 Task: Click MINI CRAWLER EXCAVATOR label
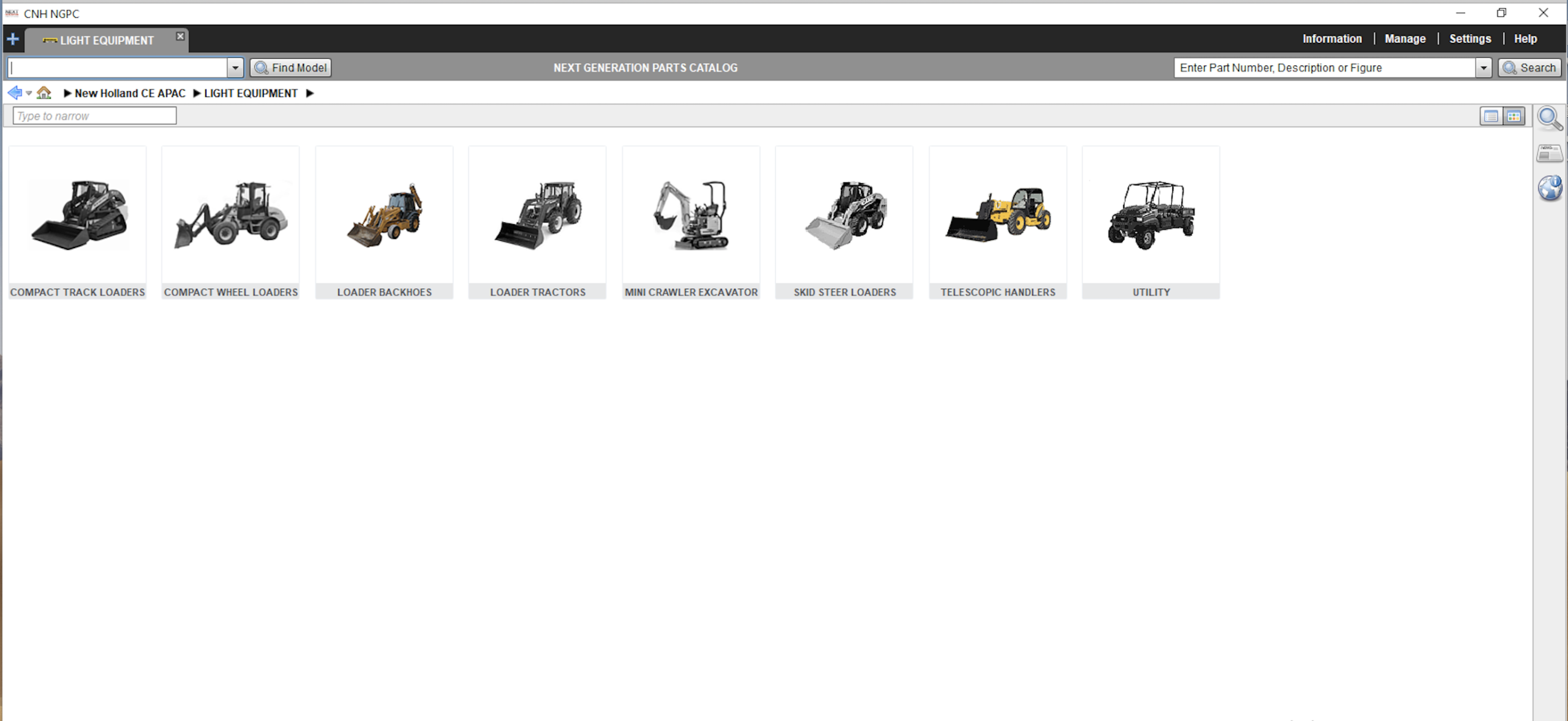click(x=692, y=292)
